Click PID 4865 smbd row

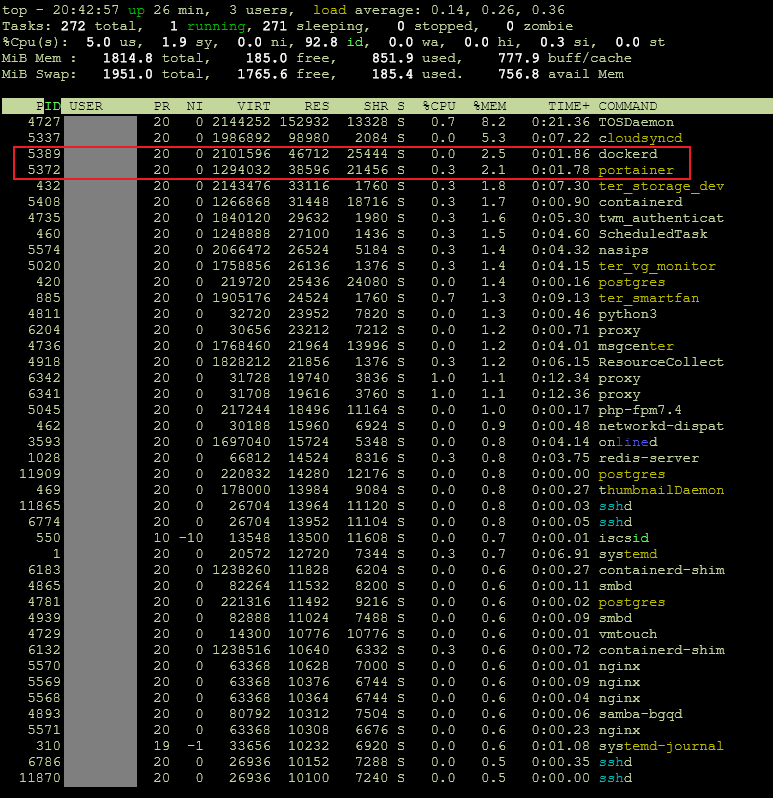pyautogui.click(x=44, y=586)
